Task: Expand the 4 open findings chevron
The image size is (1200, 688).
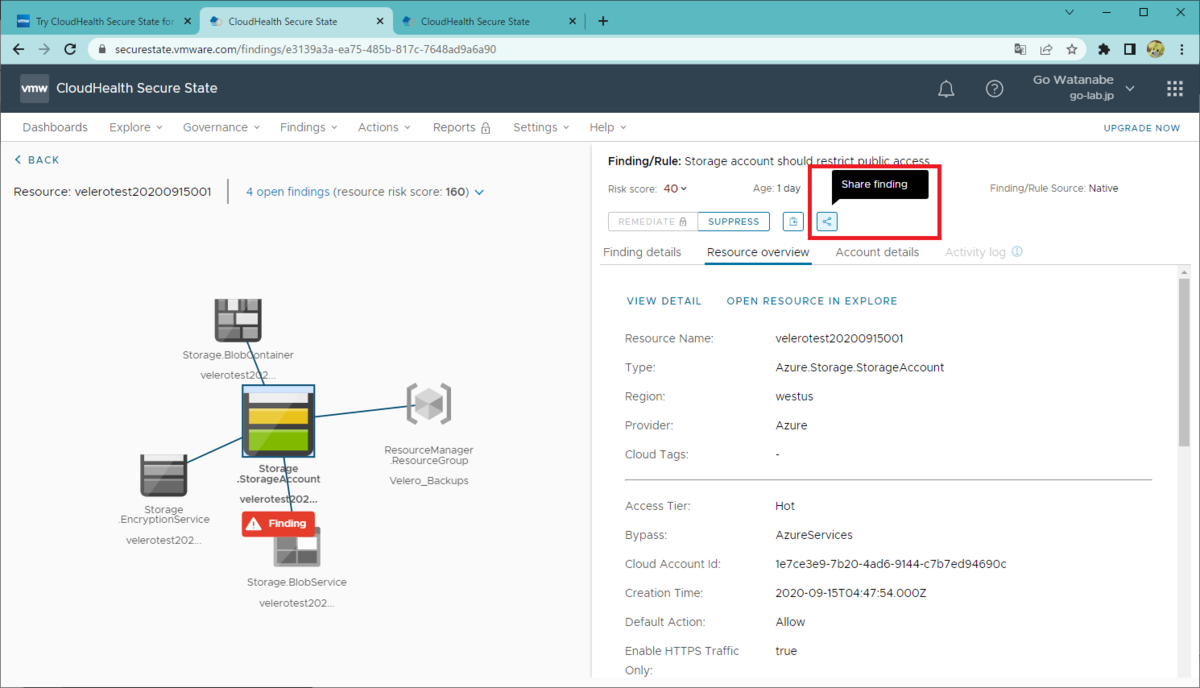Action: (x=479, y=192)
